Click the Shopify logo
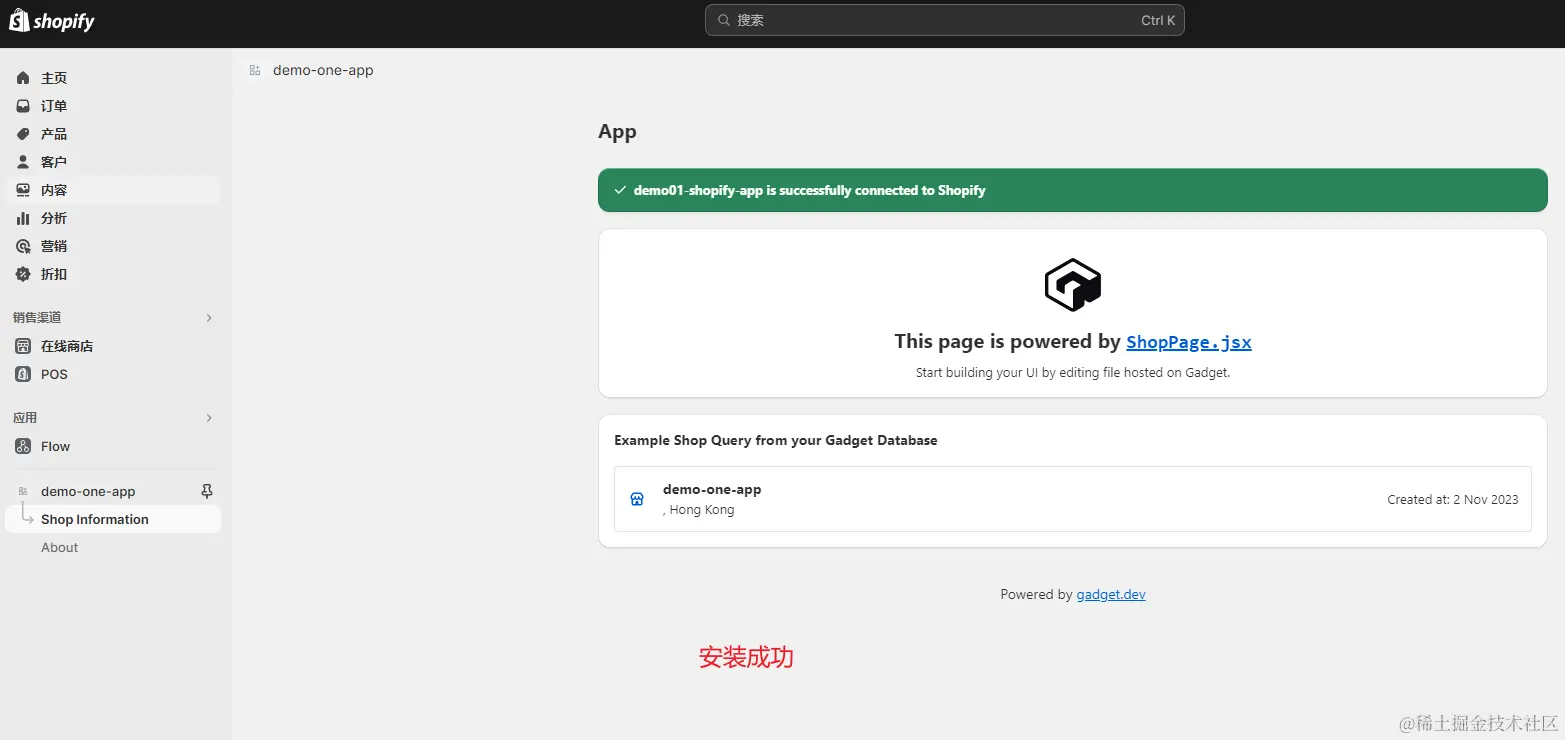The height and width of the screenshot is (740, 1565). click(x=52, y=21)
